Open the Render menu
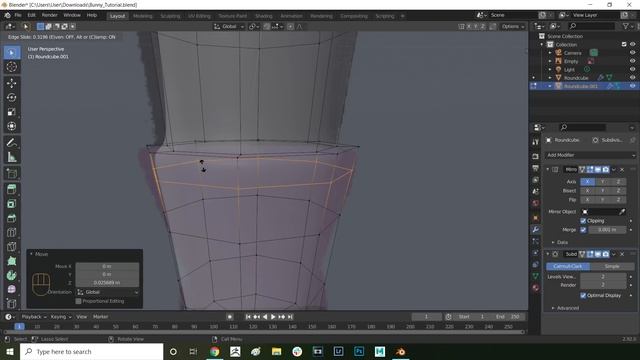 (50, 15)
